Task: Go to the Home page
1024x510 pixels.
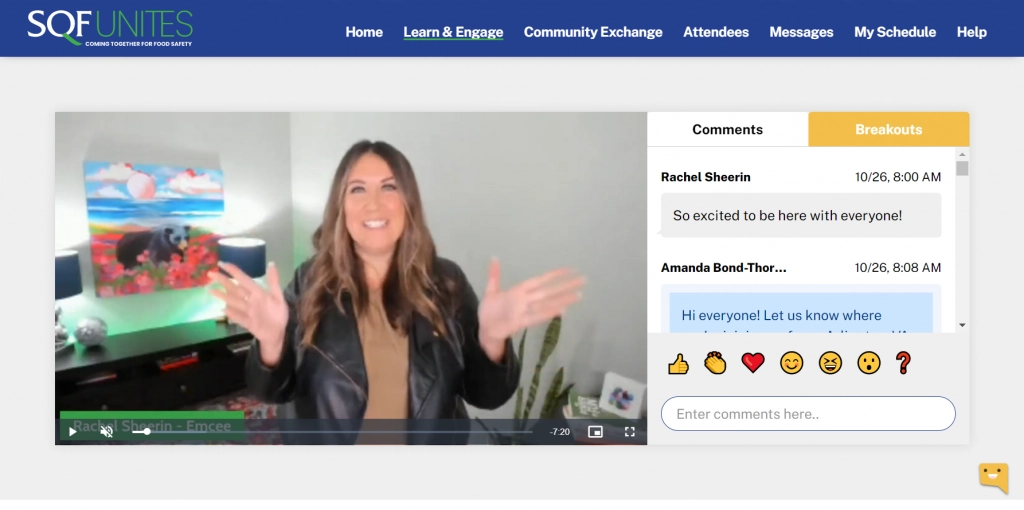Action: coord(364,32)
